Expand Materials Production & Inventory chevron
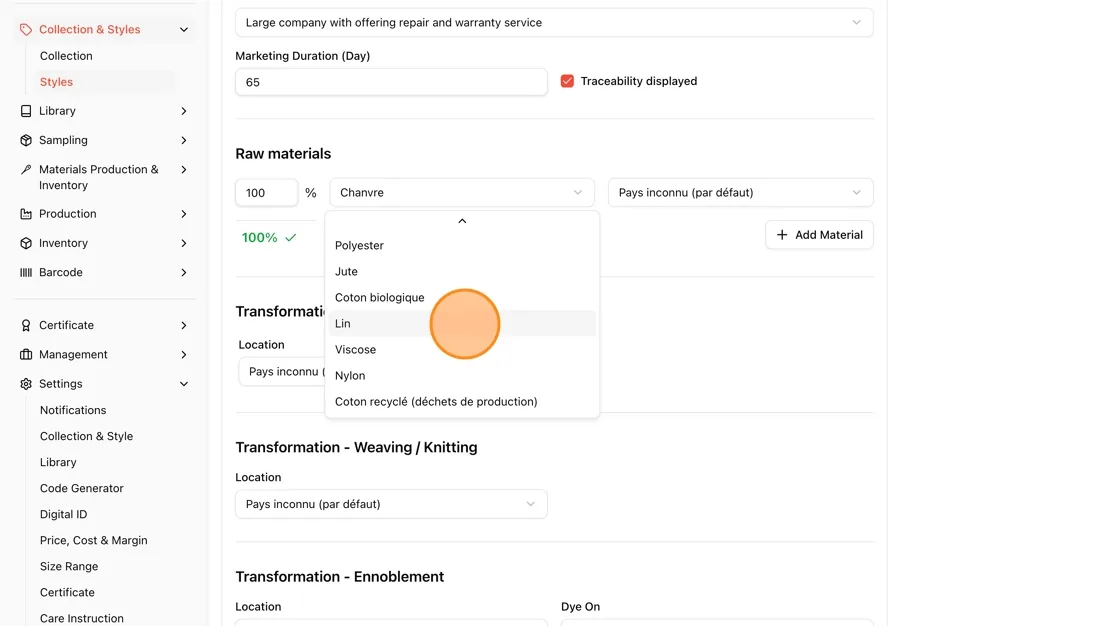 (x=184, y=169)
